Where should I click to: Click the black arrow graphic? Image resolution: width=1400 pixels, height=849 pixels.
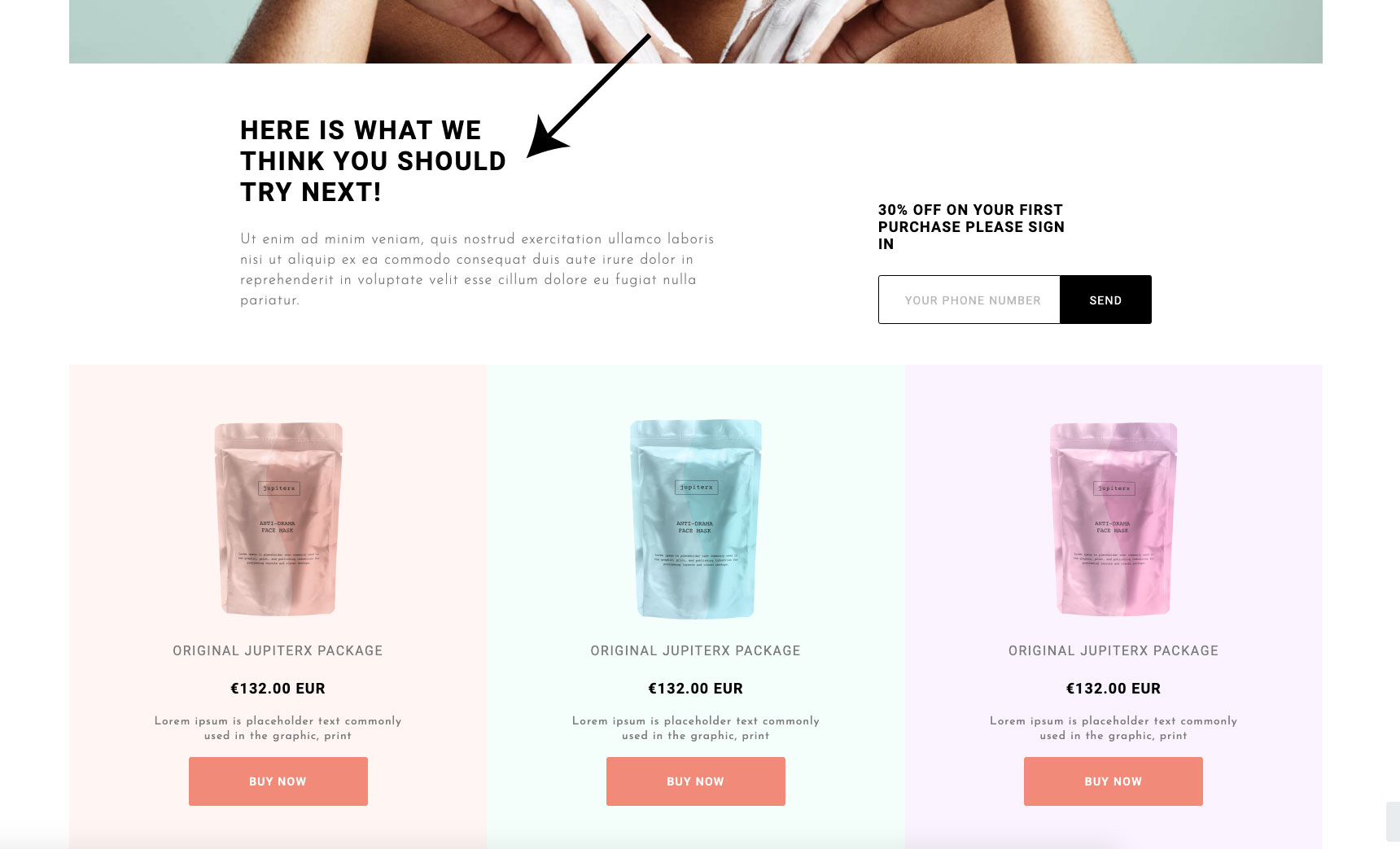[588, 96]
